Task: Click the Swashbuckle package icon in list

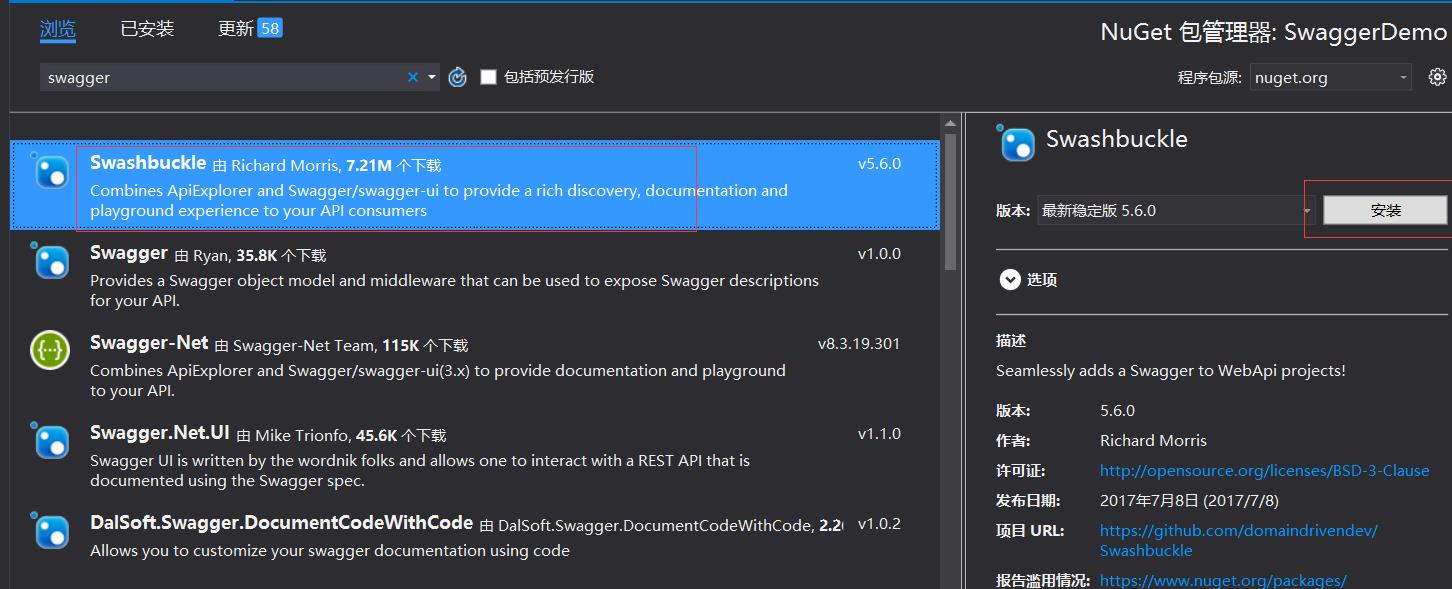Action: pos(51,172)
